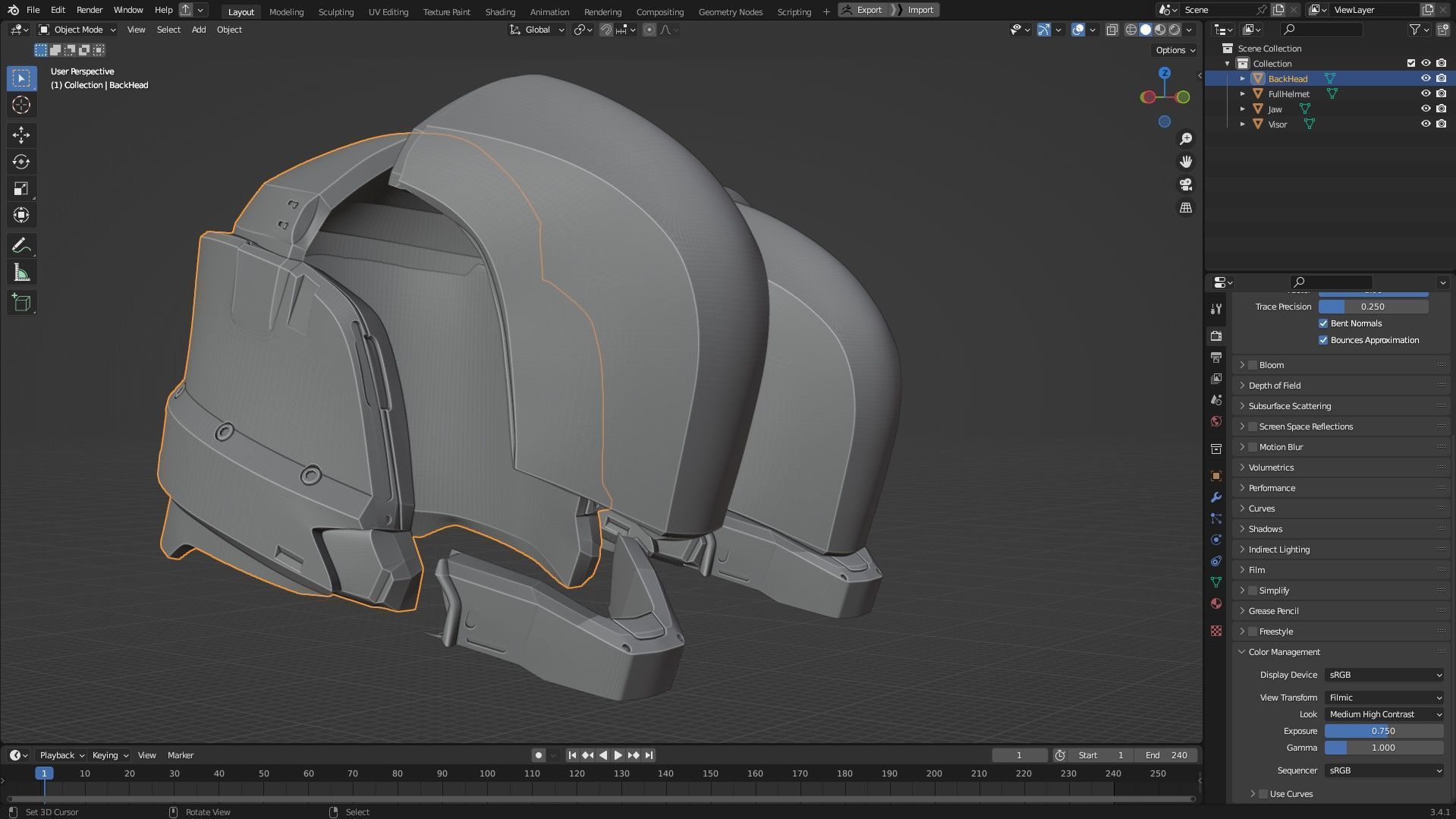Toggle the camera view icon

1186,184
